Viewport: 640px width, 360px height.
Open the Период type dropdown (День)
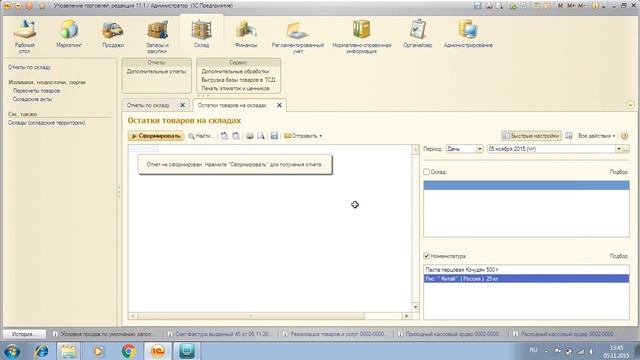(x=480, y=149)
